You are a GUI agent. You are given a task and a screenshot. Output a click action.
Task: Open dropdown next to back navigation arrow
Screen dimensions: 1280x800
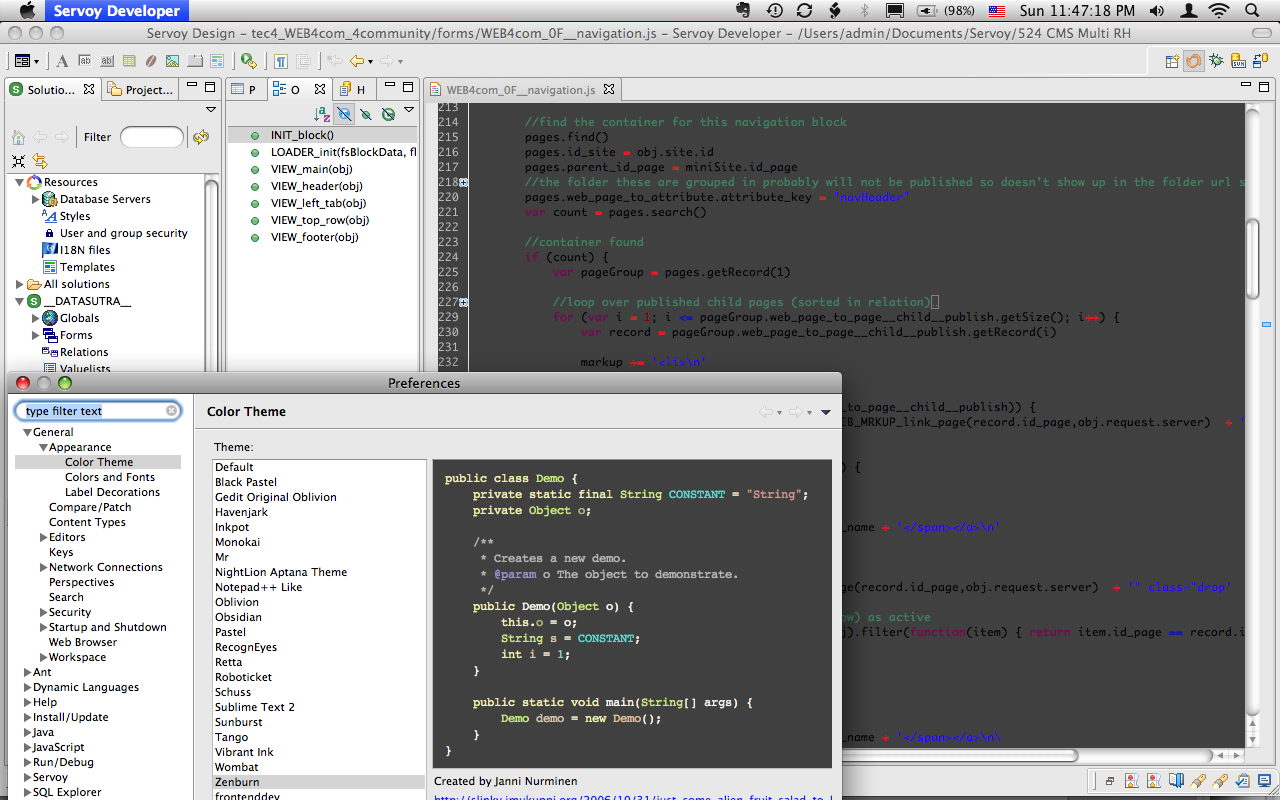370,61
